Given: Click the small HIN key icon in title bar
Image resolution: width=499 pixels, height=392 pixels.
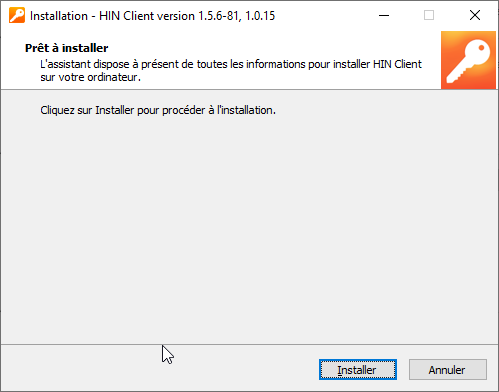Looking at the screenshot, I should (17, 15).
